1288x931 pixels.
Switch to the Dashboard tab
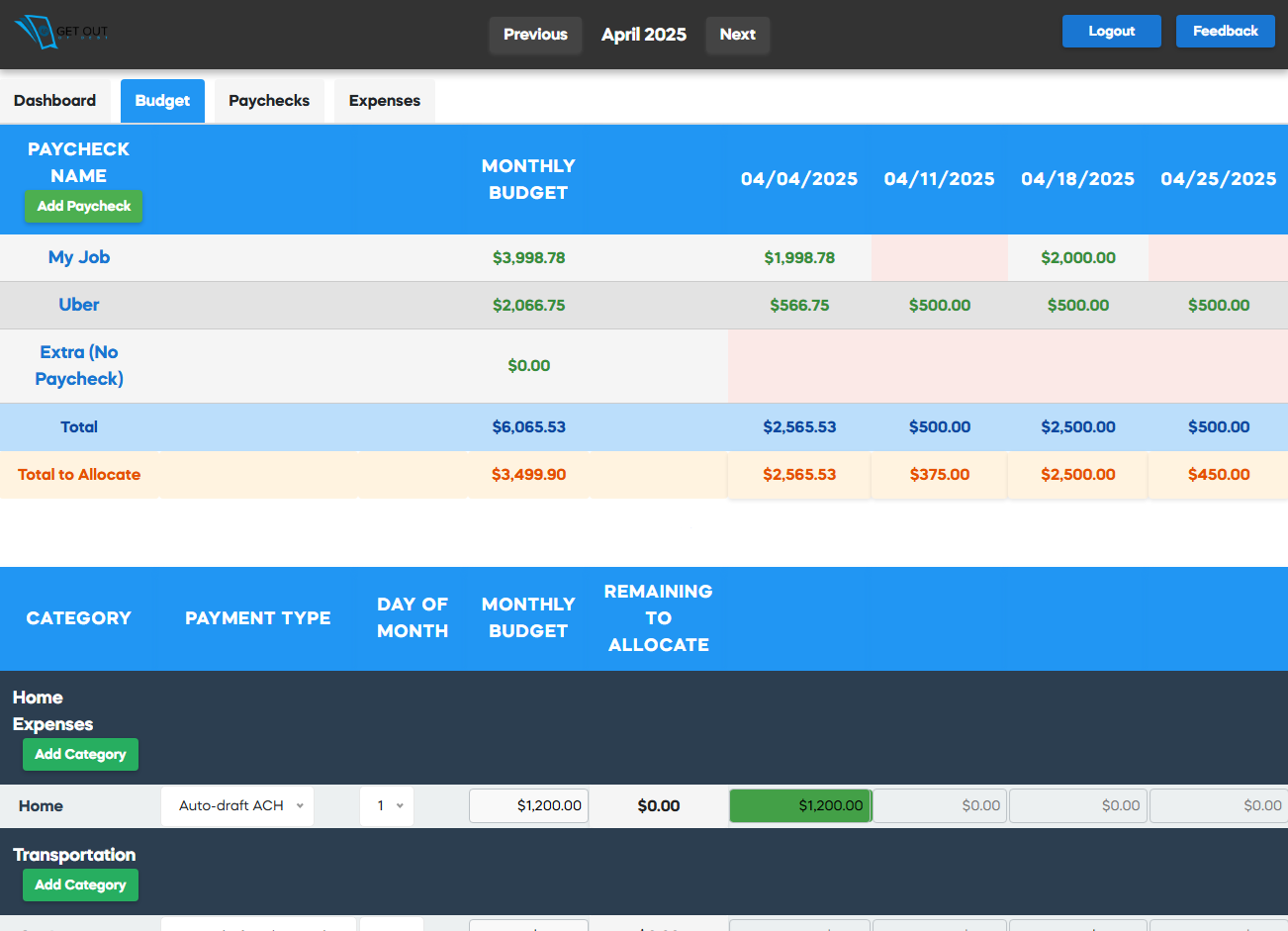(x=55, y=101)
